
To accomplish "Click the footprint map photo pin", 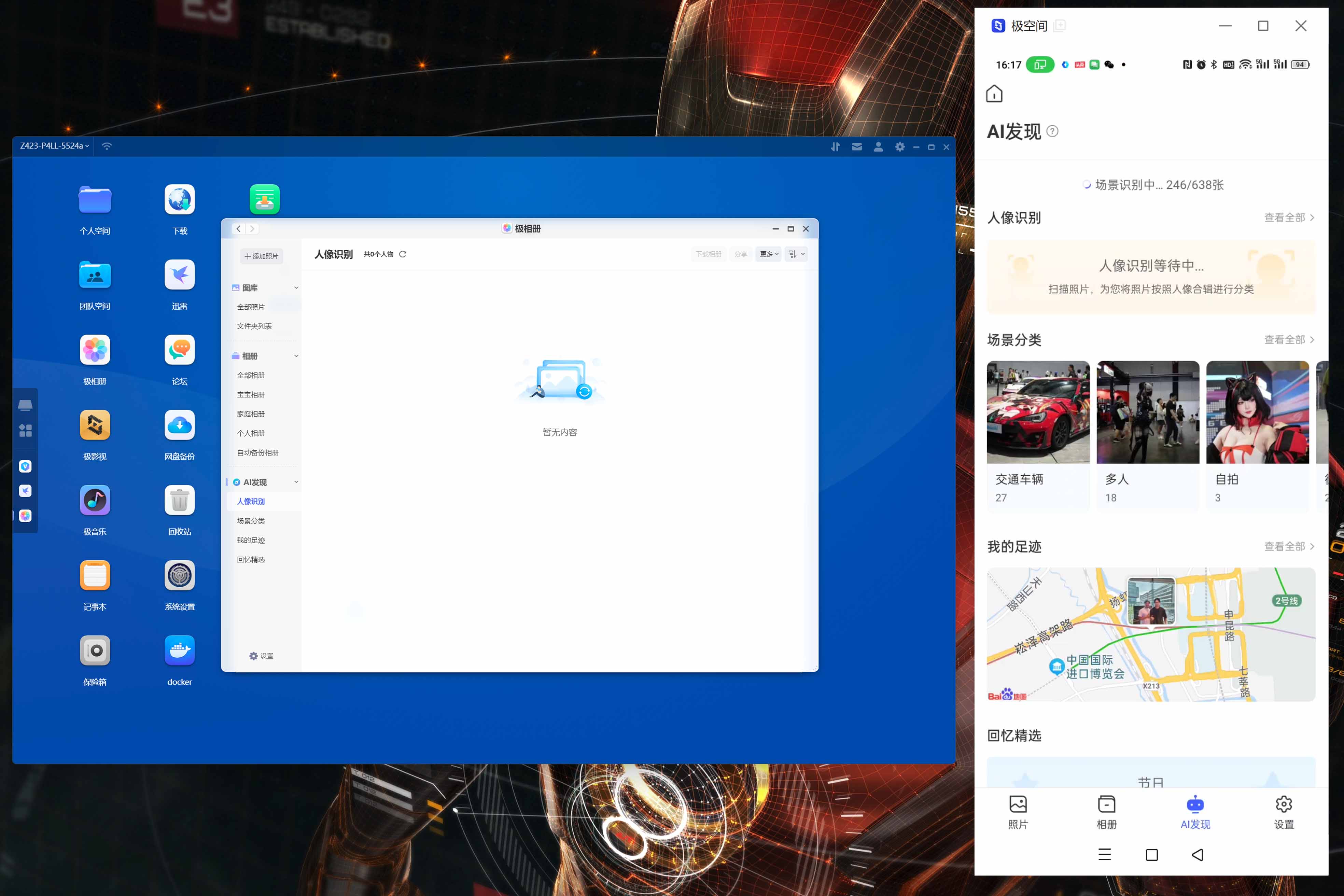I will (1151, 602).
